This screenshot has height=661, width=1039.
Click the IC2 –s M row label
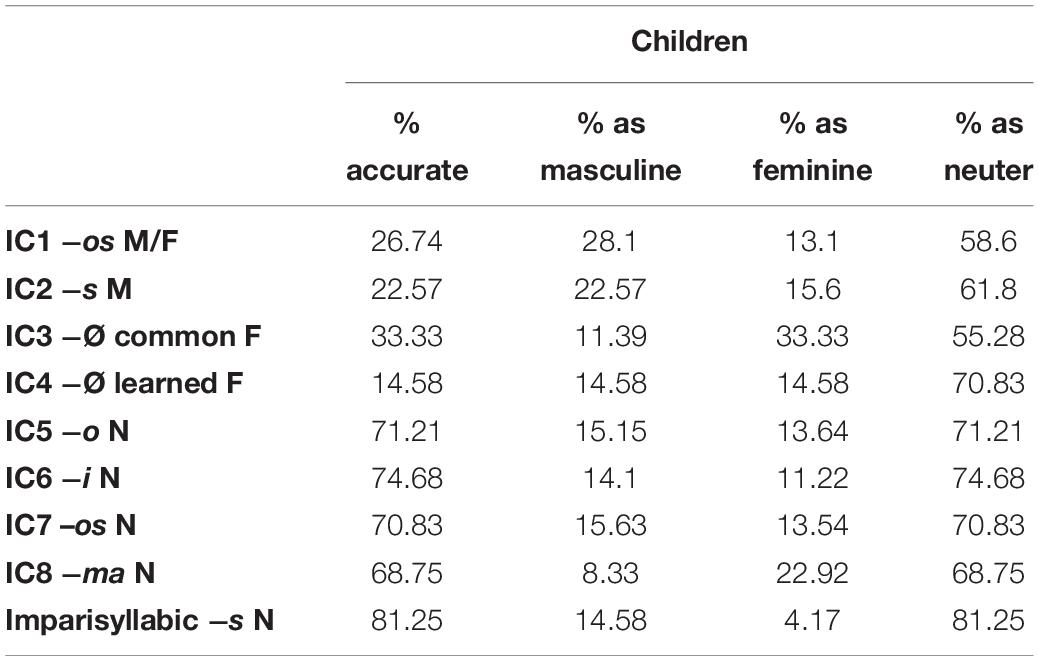[x=68, y=289]
